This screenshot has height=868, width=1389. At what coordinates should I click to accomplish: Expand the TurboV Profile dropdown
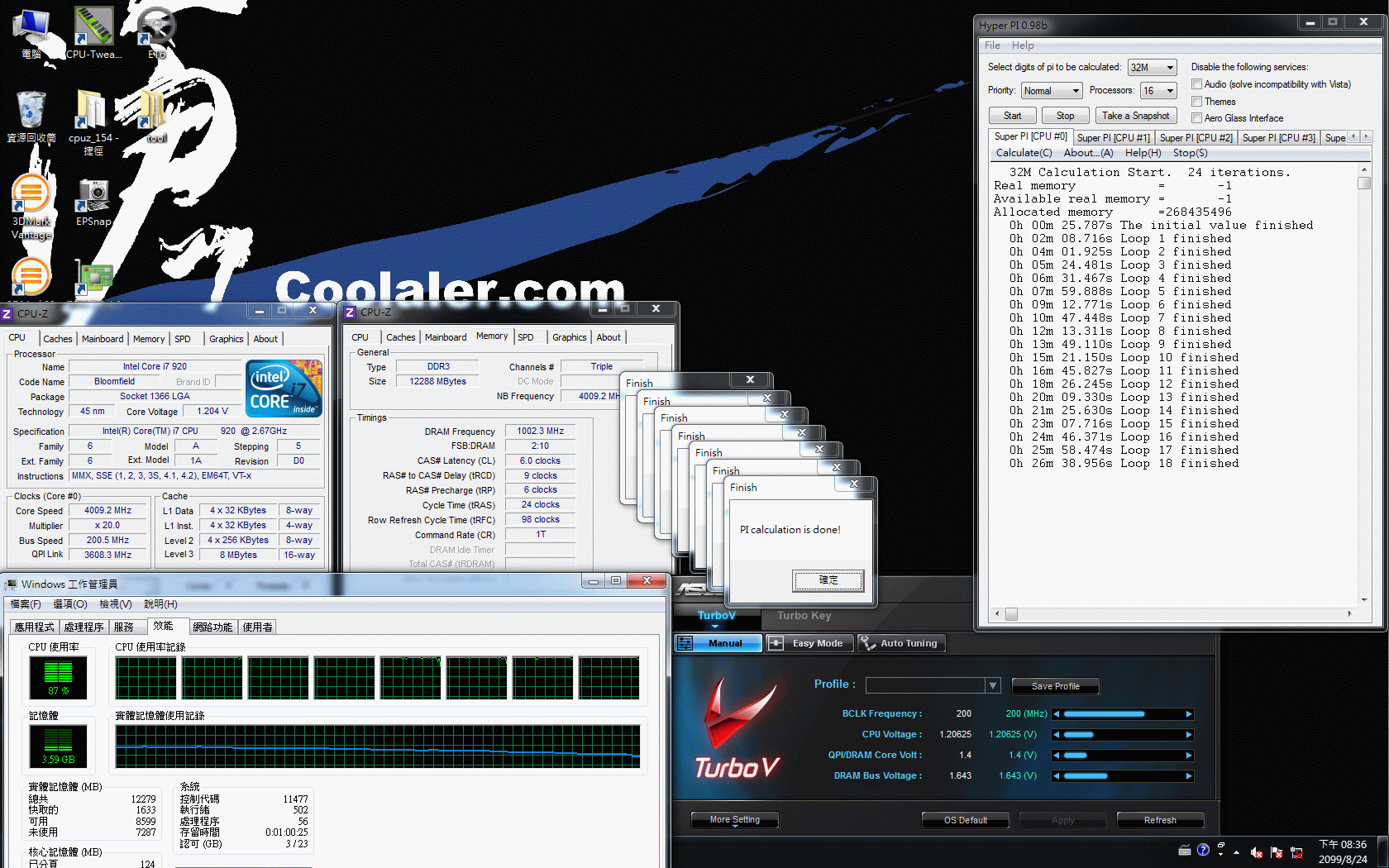(x=992, y=684)
